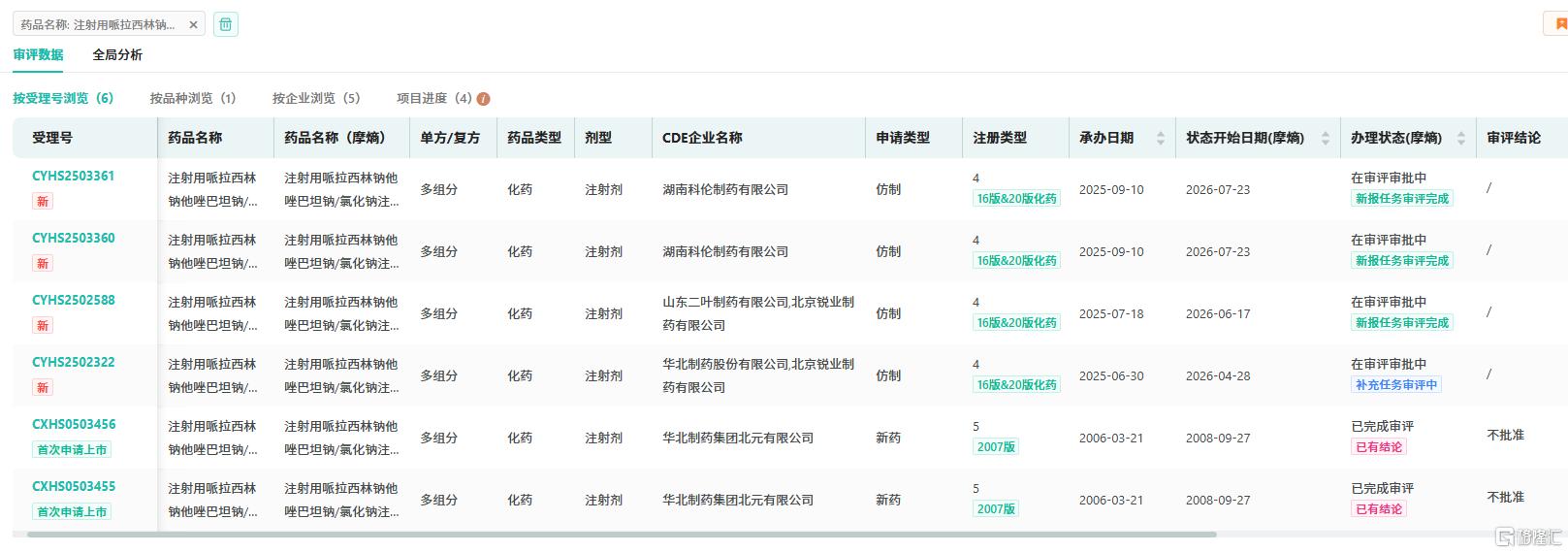Switch to the 全局分析 tab

(x=117, y=55)
